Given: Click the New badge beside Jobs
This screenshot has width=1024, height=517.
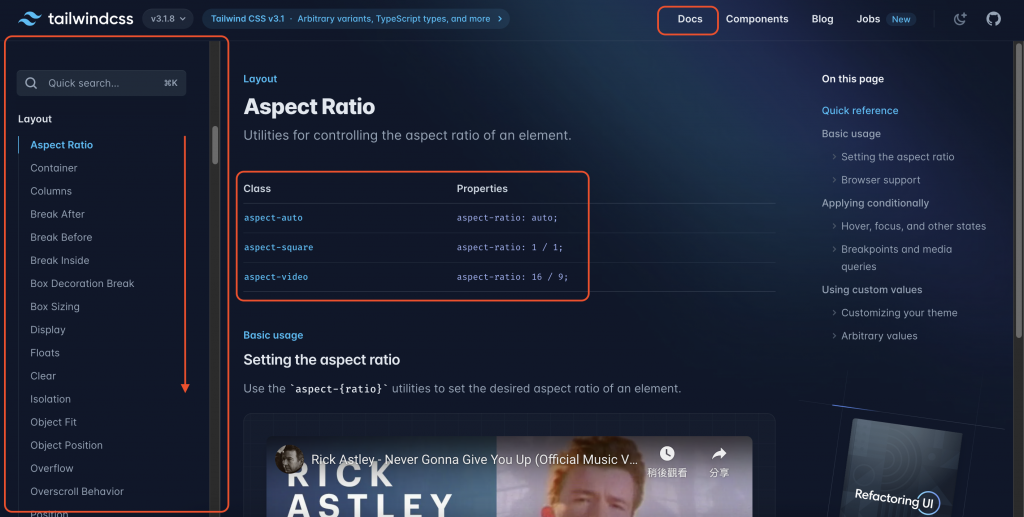Looking at the screenshot, I should [901, 20].
